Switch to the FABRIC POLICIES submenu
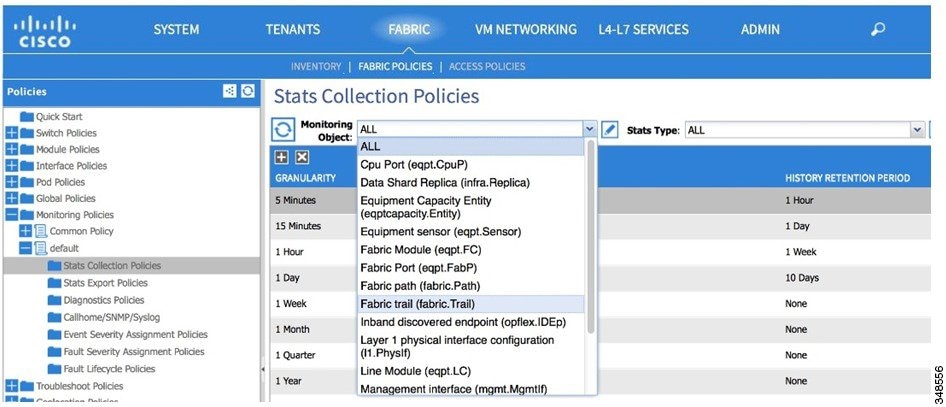 [x=395, y=66]
